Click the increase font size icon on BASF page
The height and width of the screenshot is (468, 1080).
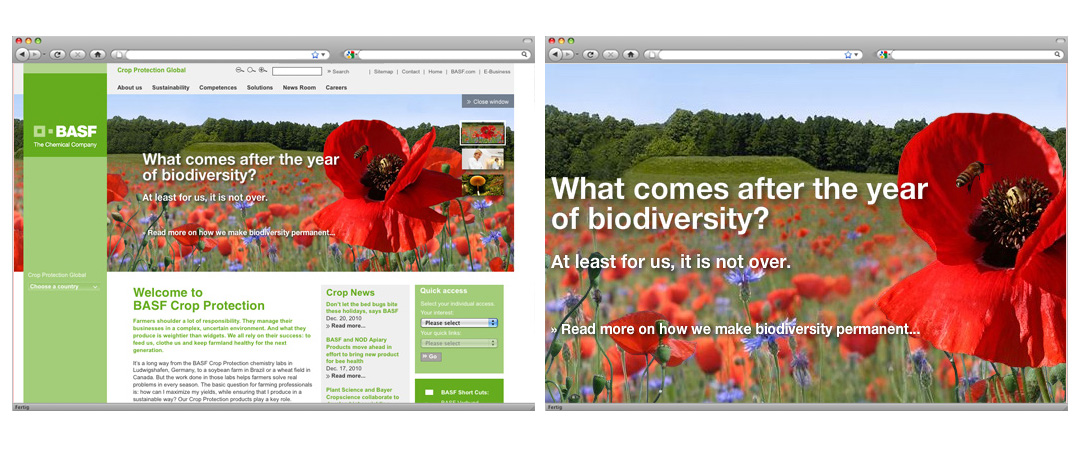[x=263, y=70]
